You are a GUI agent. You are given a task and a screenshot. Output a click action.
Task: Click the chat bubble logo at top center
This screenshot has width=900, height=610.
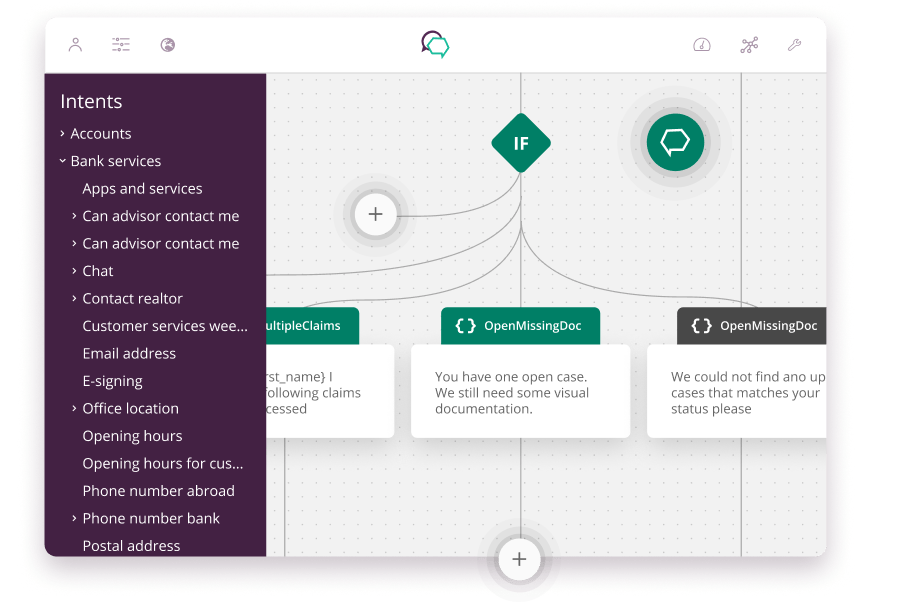(x=435, y=44)
